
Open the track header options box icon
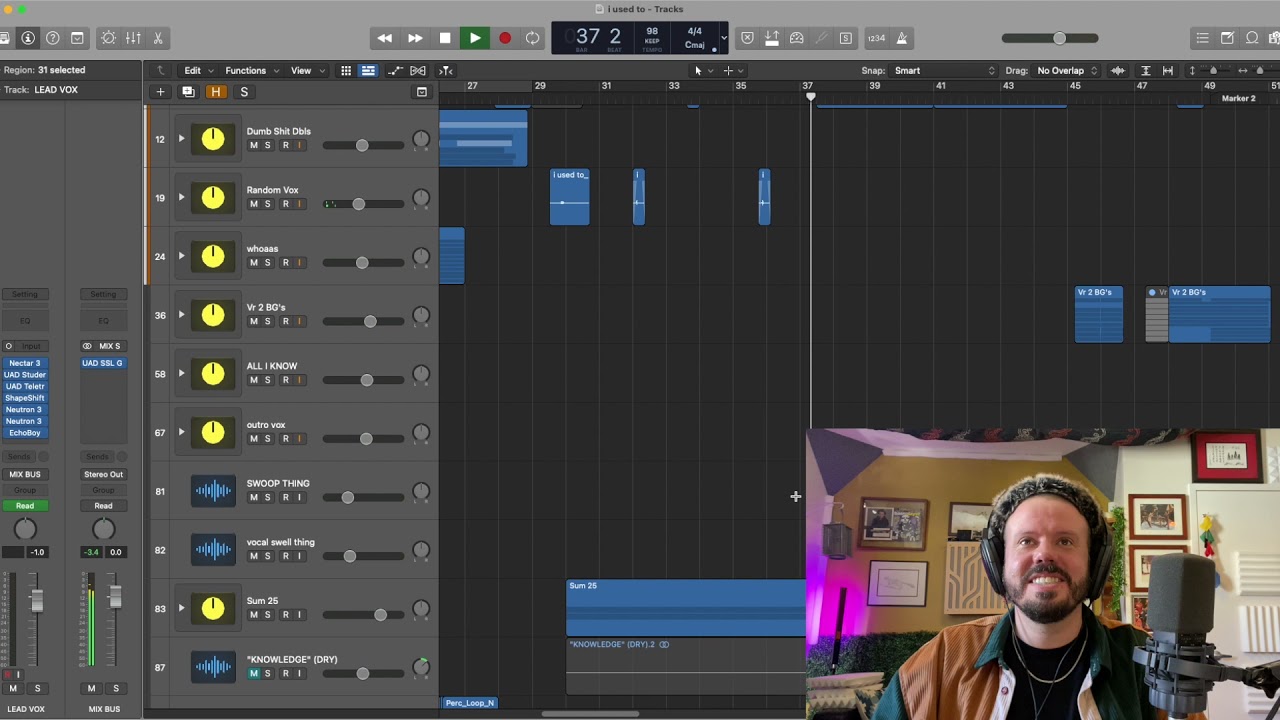(422, 92)
